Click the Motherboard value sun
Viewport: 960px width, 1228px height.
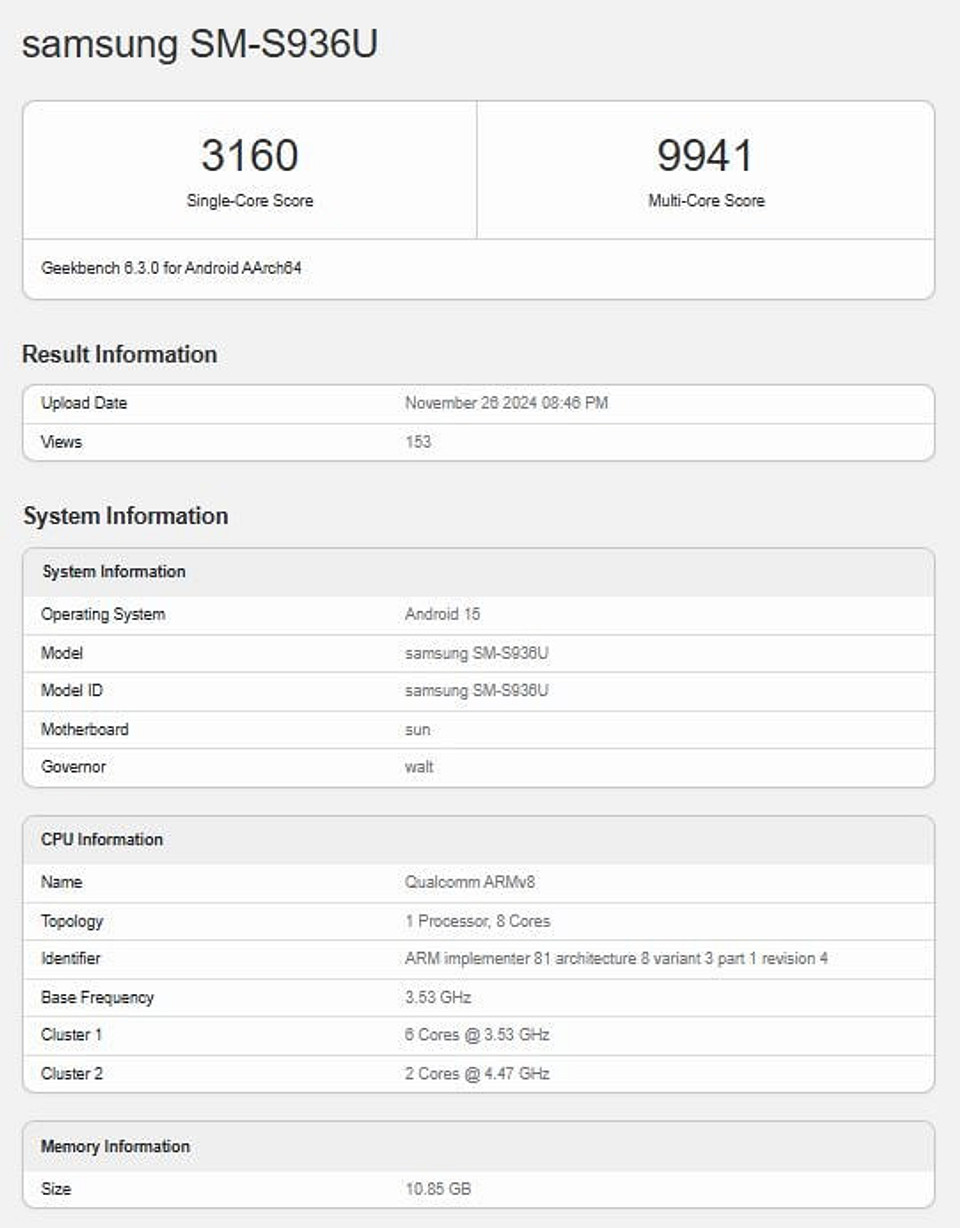coord(416,729)
